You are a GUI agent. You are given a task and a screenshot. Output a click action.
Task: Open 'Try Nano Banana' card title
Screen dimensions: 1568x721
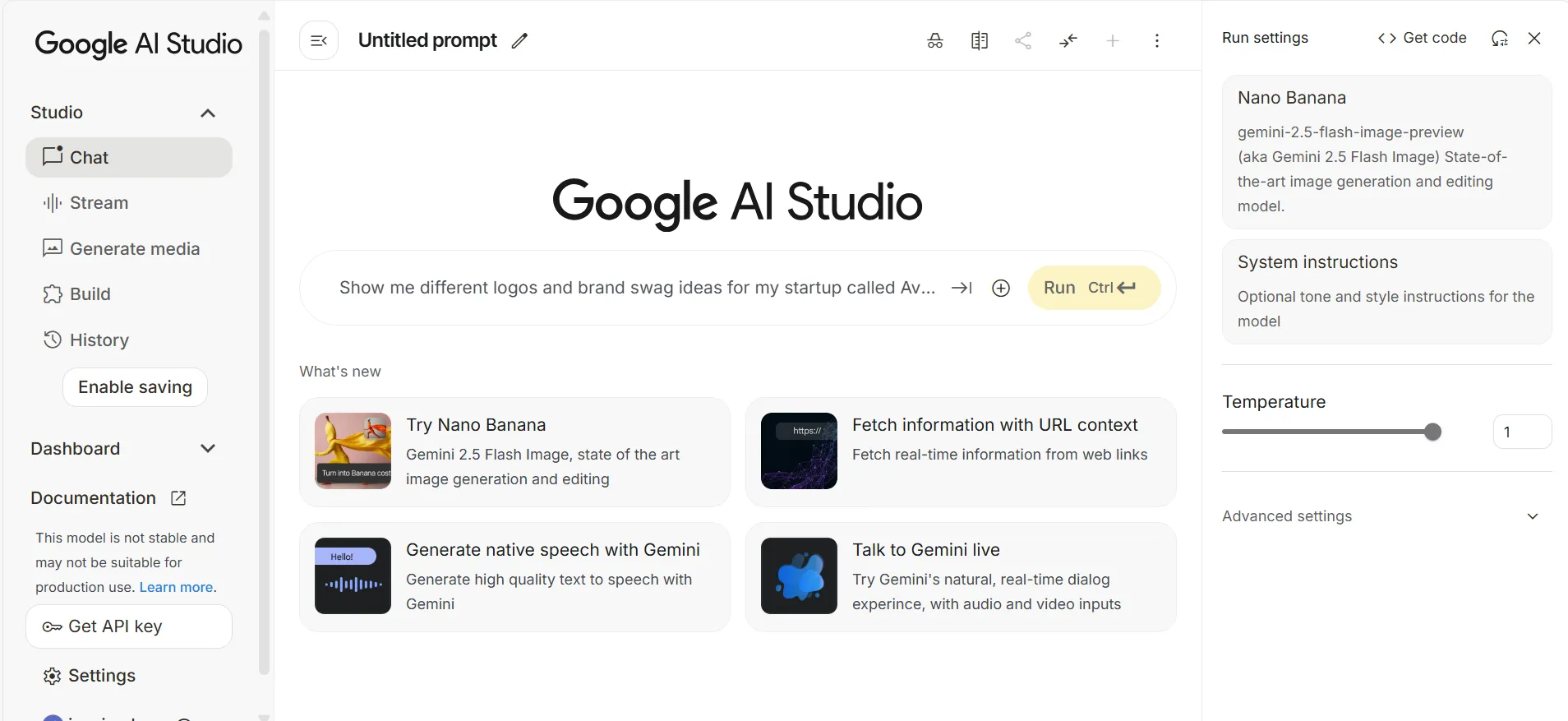click(476, 425)
